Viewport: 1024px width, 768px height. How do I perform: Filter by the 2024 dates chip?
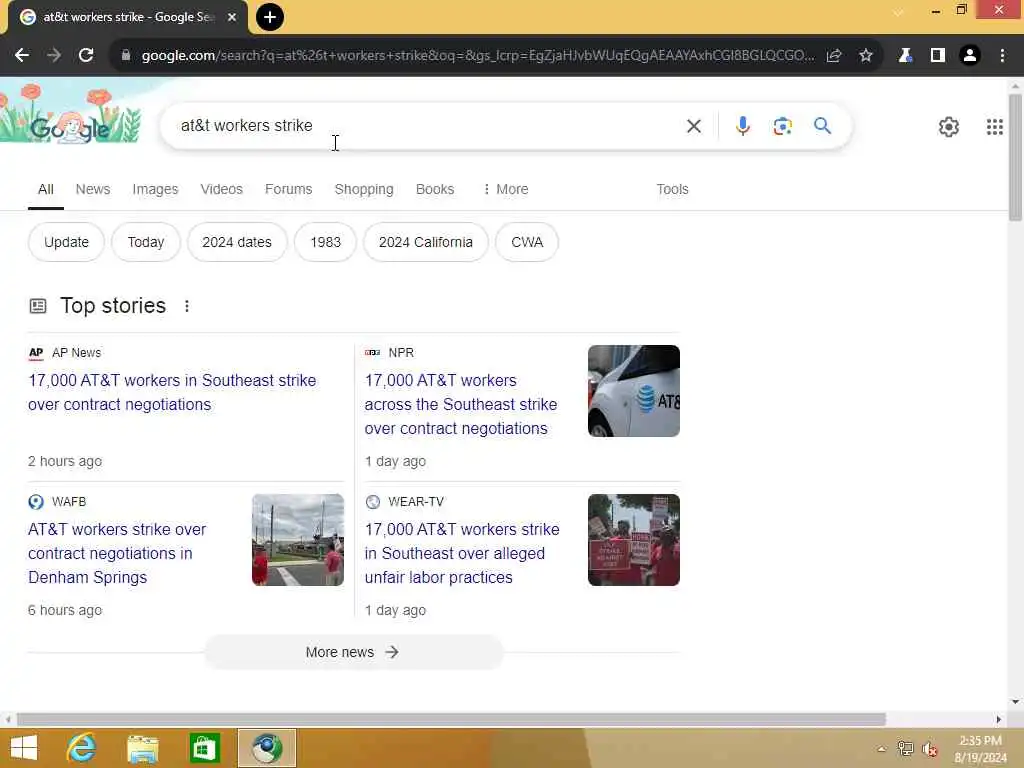coord(237,242)
